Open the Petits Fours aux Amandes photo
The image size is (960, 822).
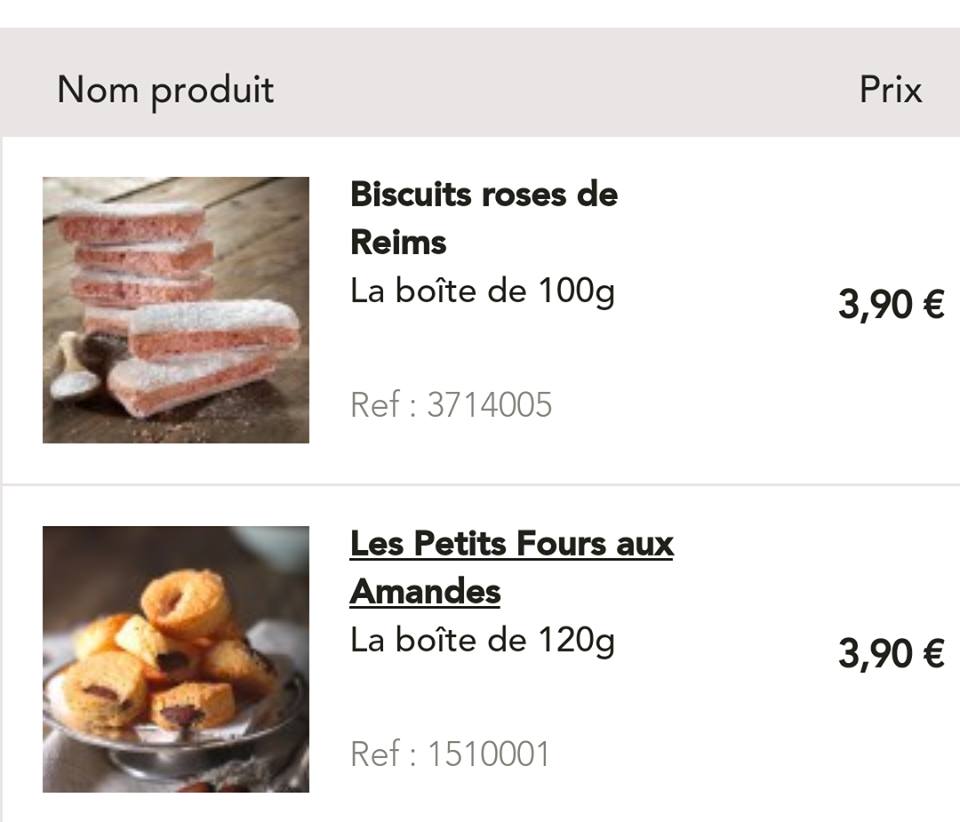click(x=175, y=659)
